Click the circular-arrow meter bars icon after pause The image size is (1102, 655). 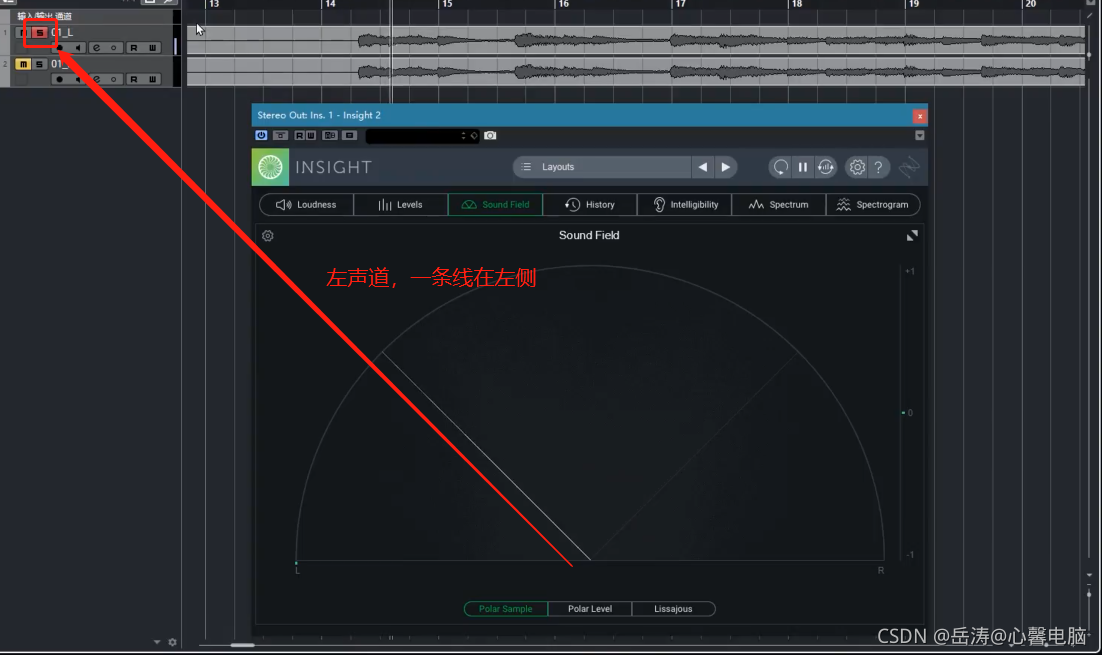click(x=826, y=167)
